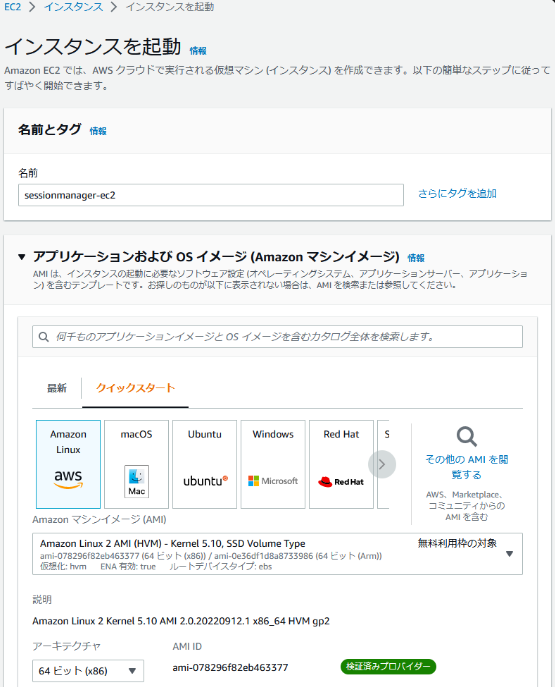Go to インスタンス breadcrumb
Image resolution: width=555 pixels, height=687 pixels.
pyautogui.click(x=74, y=7)
